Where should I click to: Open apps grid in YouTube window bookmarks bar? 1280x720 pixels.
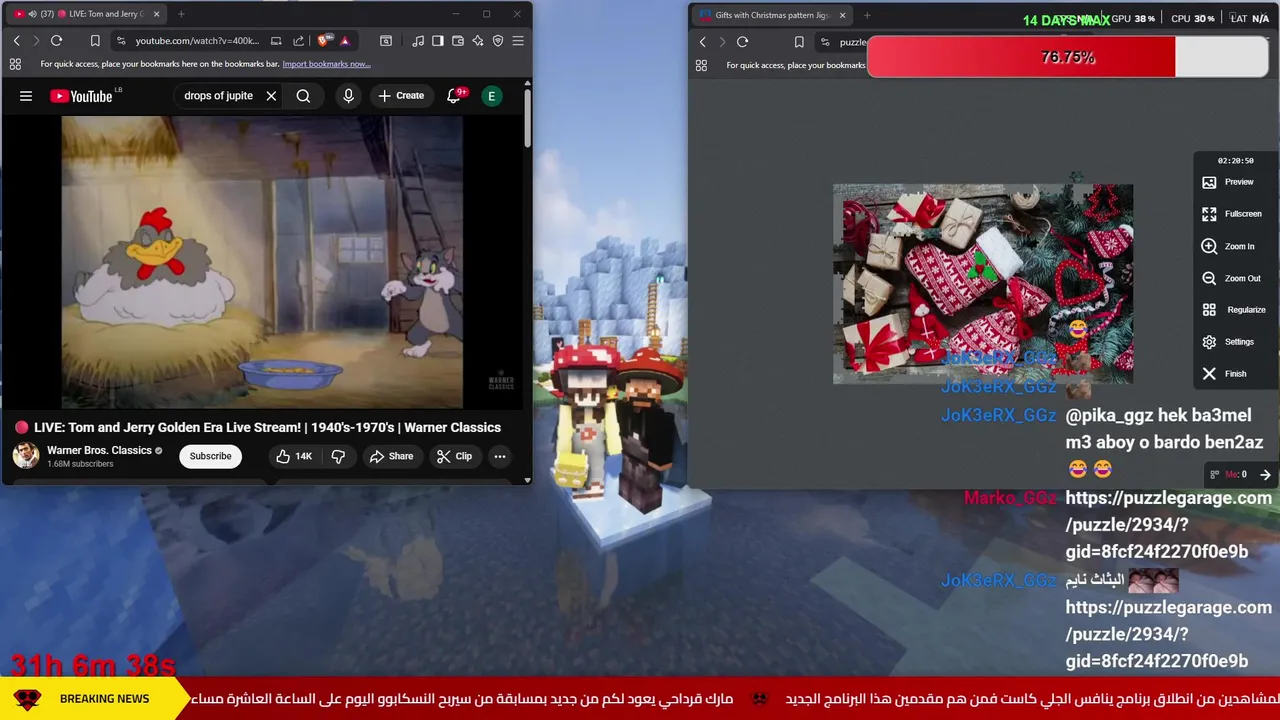tap(15, 64)
